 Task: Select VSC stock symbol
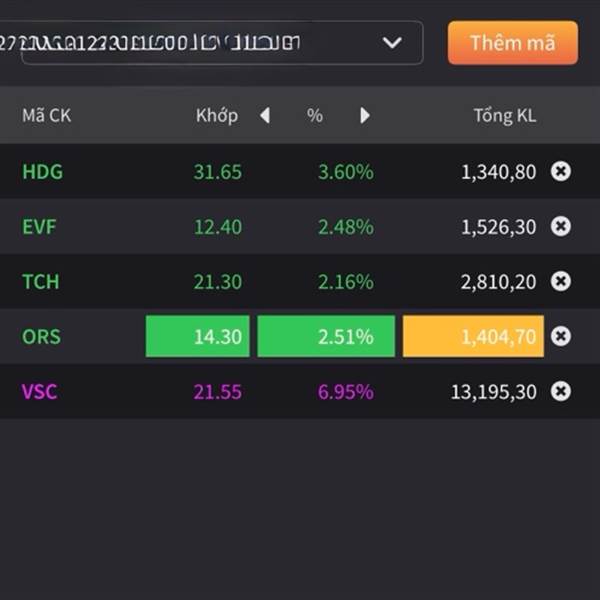tap(40, 392)
